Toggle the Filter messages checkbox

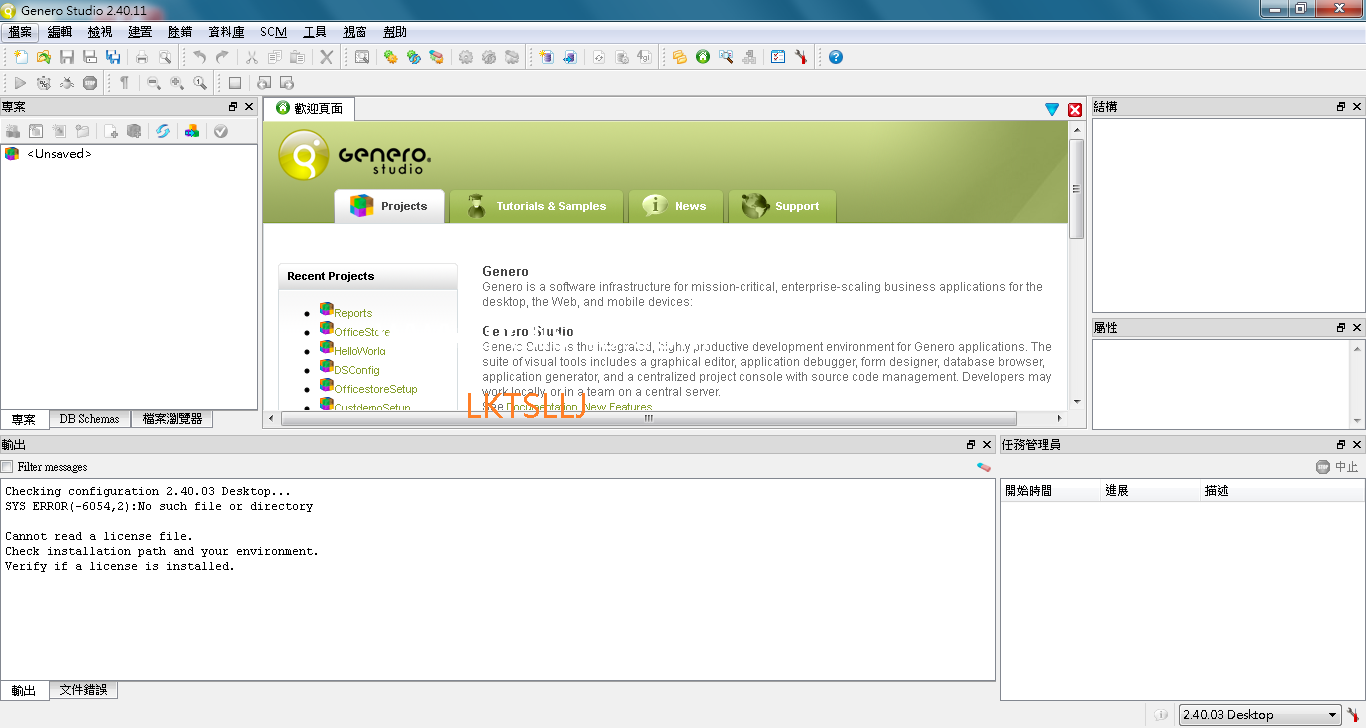coord(8,467)
